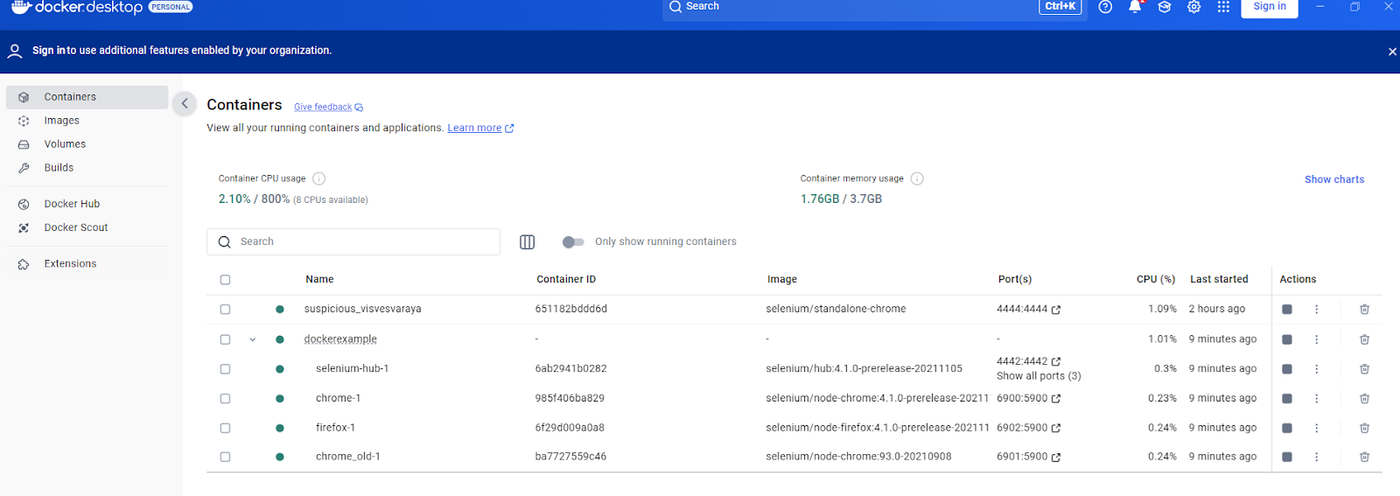
Task: Select the suspicious_visvesvaraya checkbox
Action: pyautogui.click(x=225, y=309)
